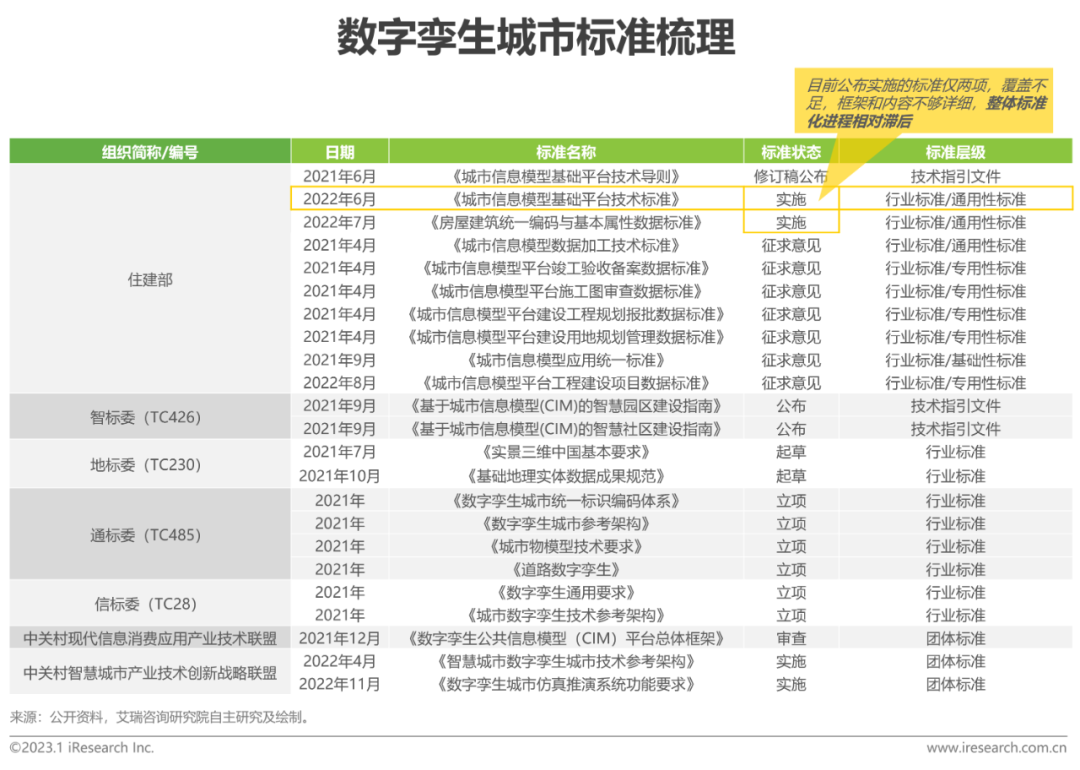Viewport: 1080px width, 770px height.
Task: Select 《基础地理实体数据成果规范》
Action: 565,476
